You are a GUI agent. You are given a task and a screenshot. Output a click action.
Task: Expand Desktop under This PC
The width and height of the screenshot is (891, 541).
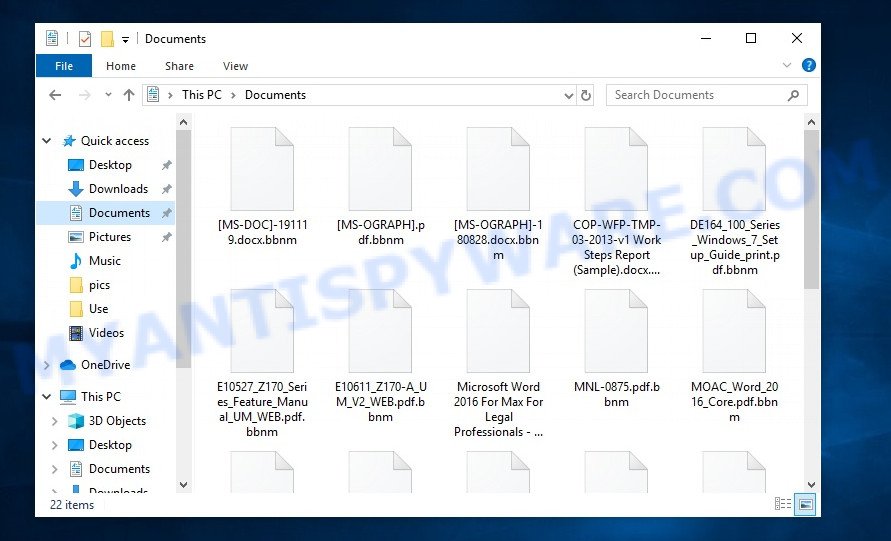coord(55,445)
